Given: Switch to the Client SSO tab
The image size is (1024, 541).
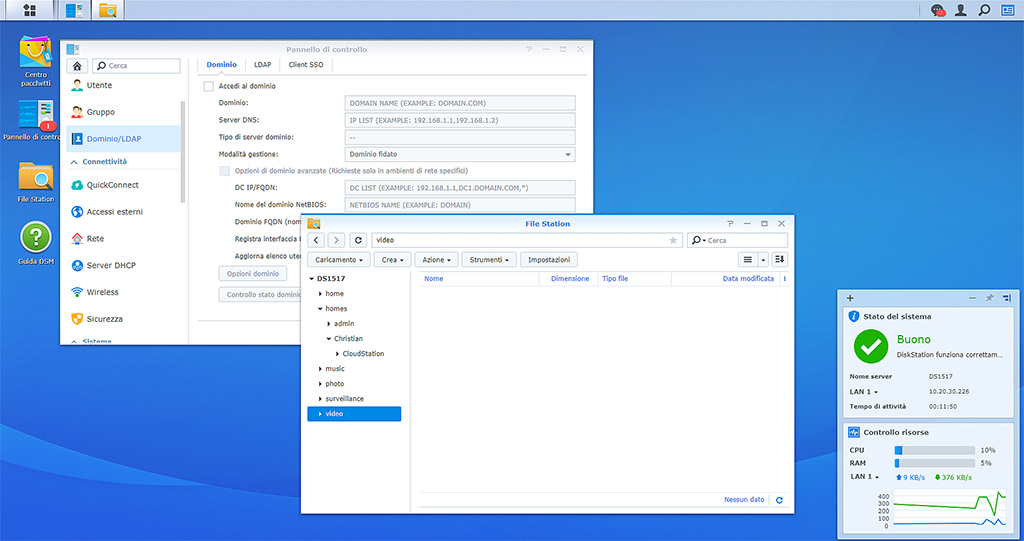Looking at the screenshot, I should [305, 65].
